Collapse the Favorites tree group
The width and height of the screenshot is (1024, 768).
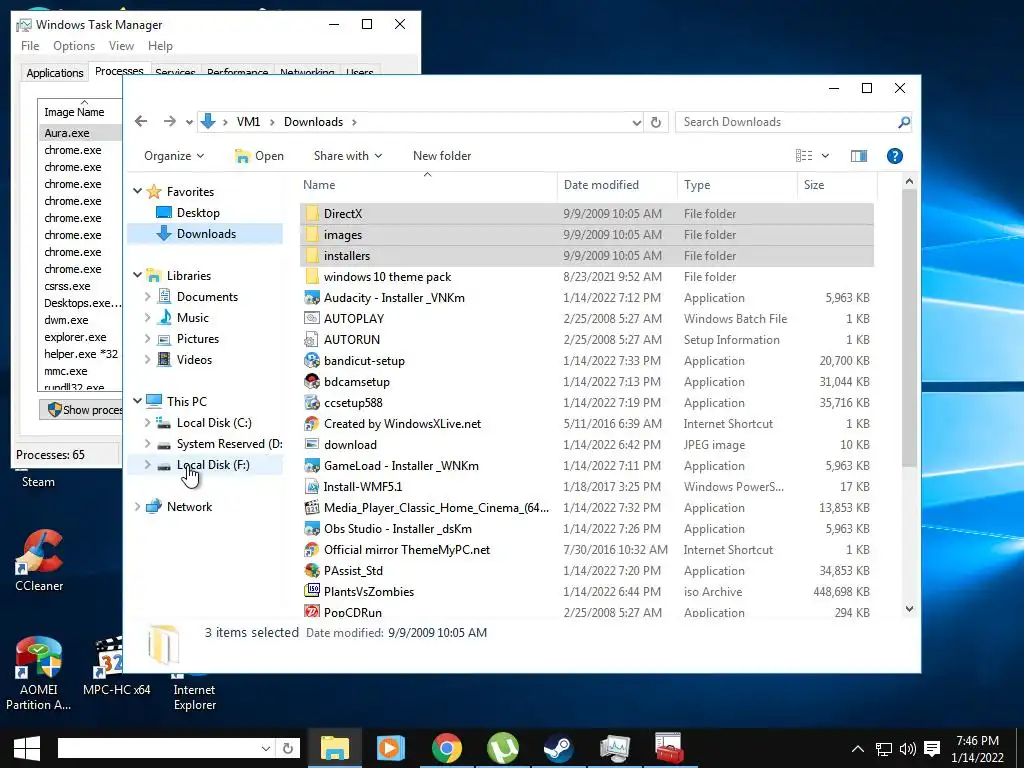(137, 191)
